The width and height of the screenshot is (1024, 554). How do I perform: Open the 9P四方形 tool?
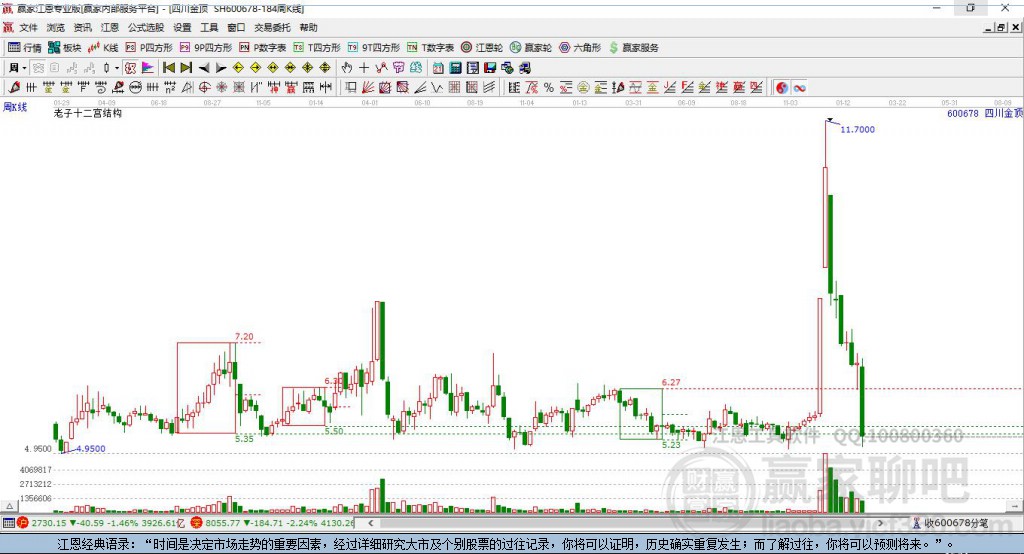coord(206,48)
